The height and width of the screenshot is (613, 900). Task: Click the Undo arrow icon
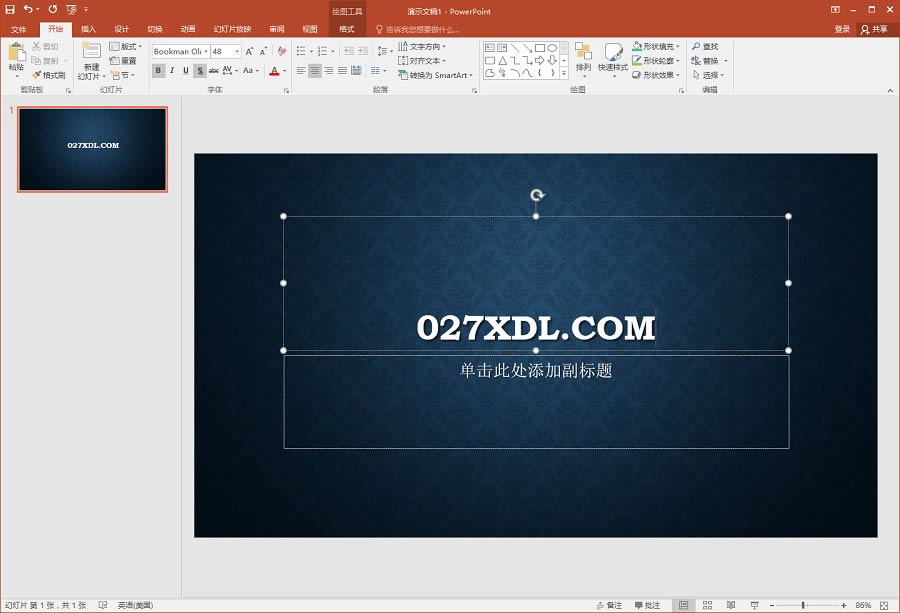(28, 9)
